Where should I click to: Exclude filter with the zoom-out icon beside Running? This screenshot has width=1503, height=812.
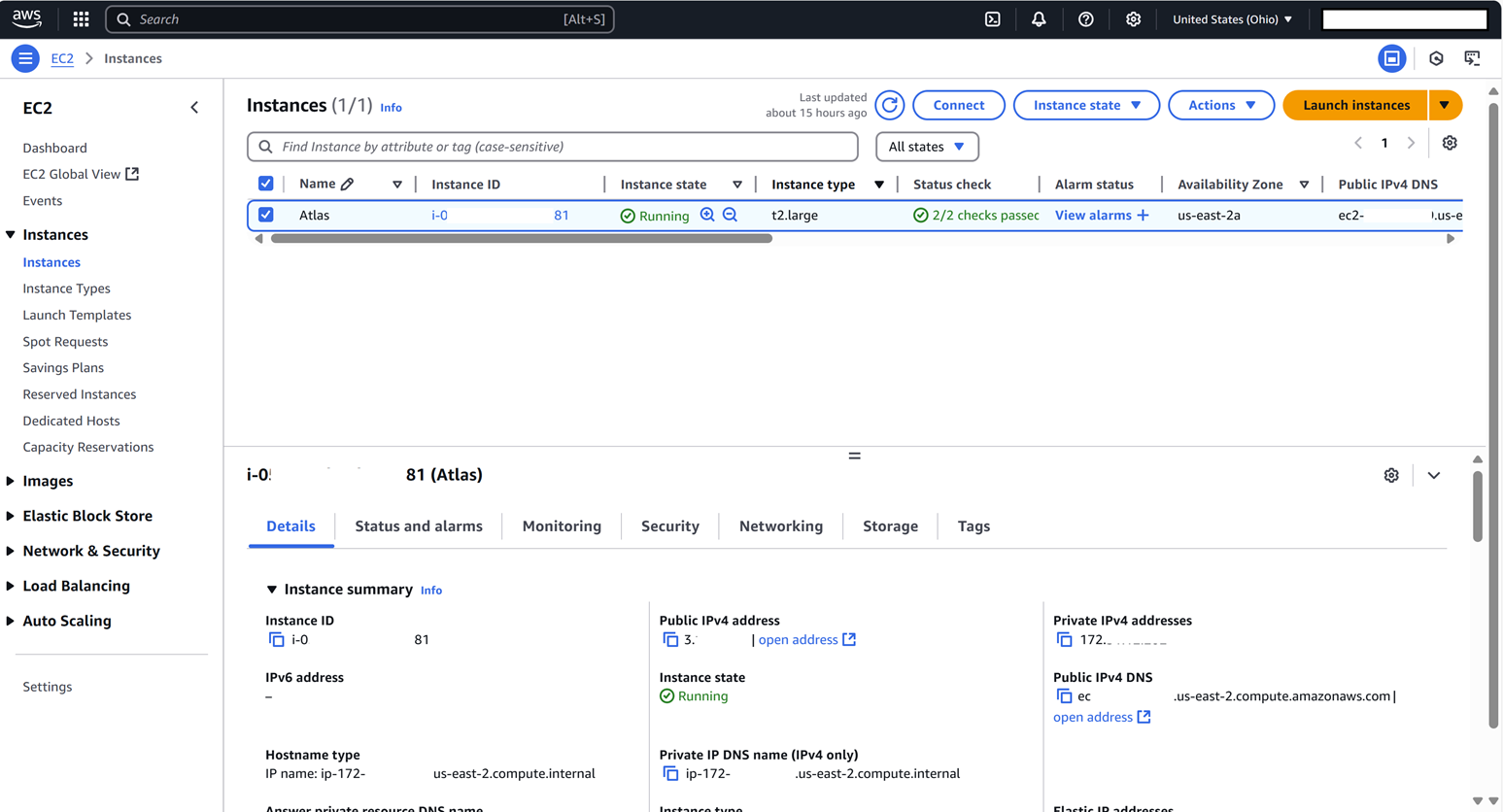click(x=730, y=215)
